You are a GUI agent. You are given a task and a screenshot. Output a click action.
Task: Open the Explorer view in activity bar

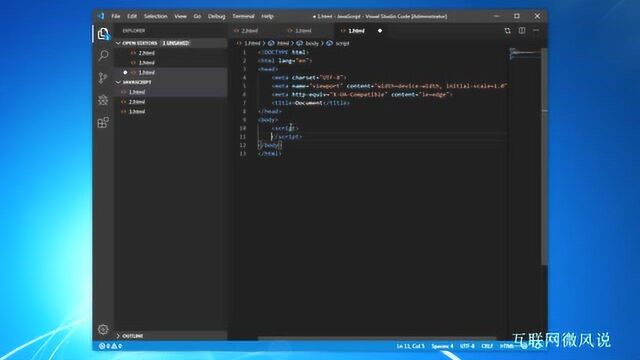click(x=103, y=33)
